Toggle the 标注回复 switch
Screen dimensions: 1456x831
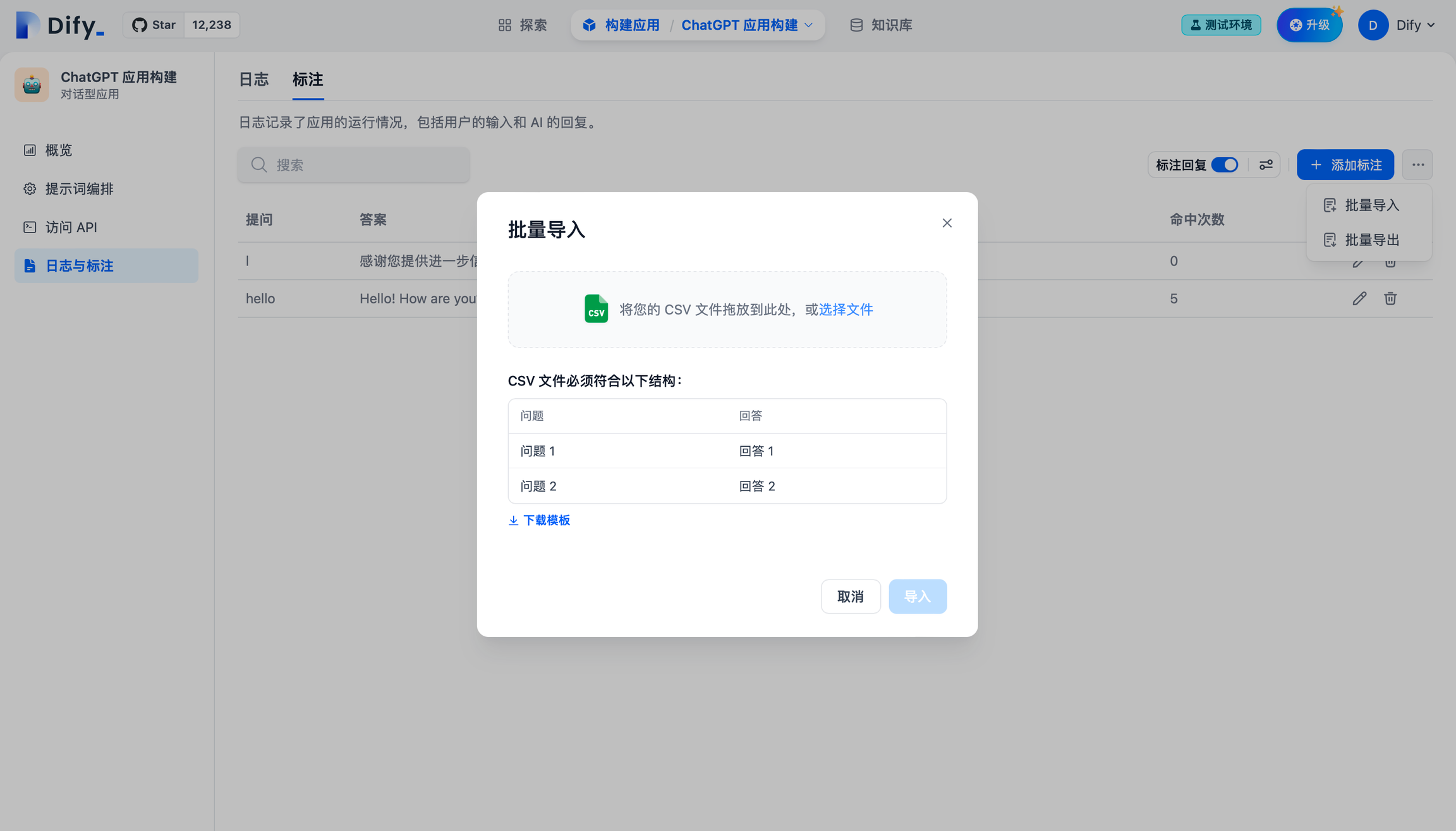click(x=1224, y=165)
